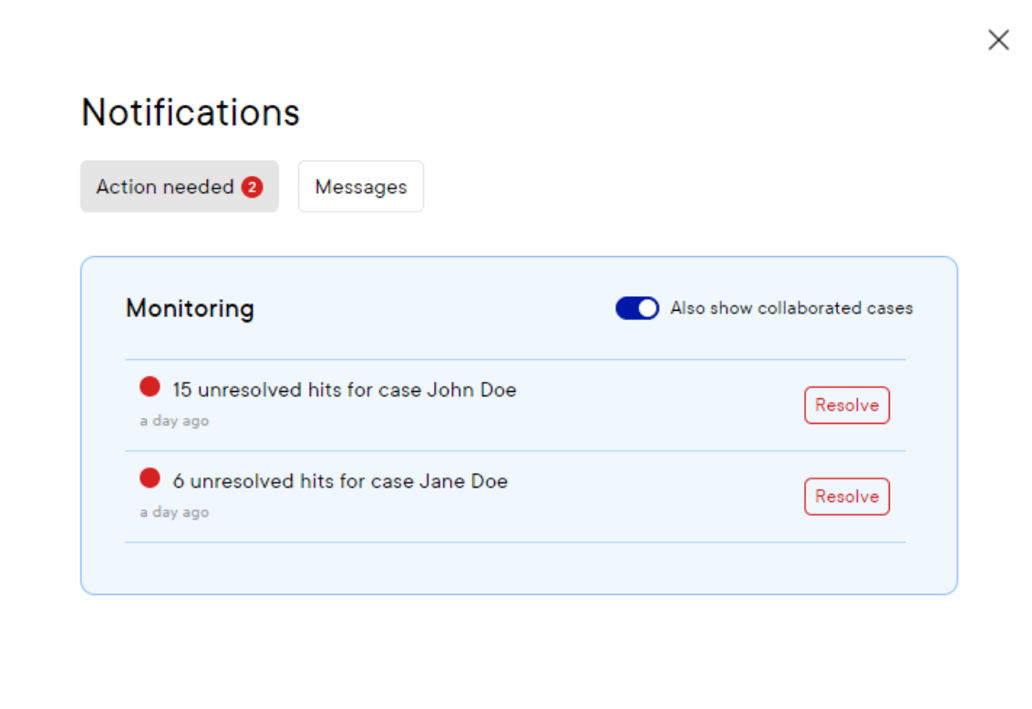Click the toggle switch knob
The width and height of the screenshot is (1032, 709).
click(646, 308)
